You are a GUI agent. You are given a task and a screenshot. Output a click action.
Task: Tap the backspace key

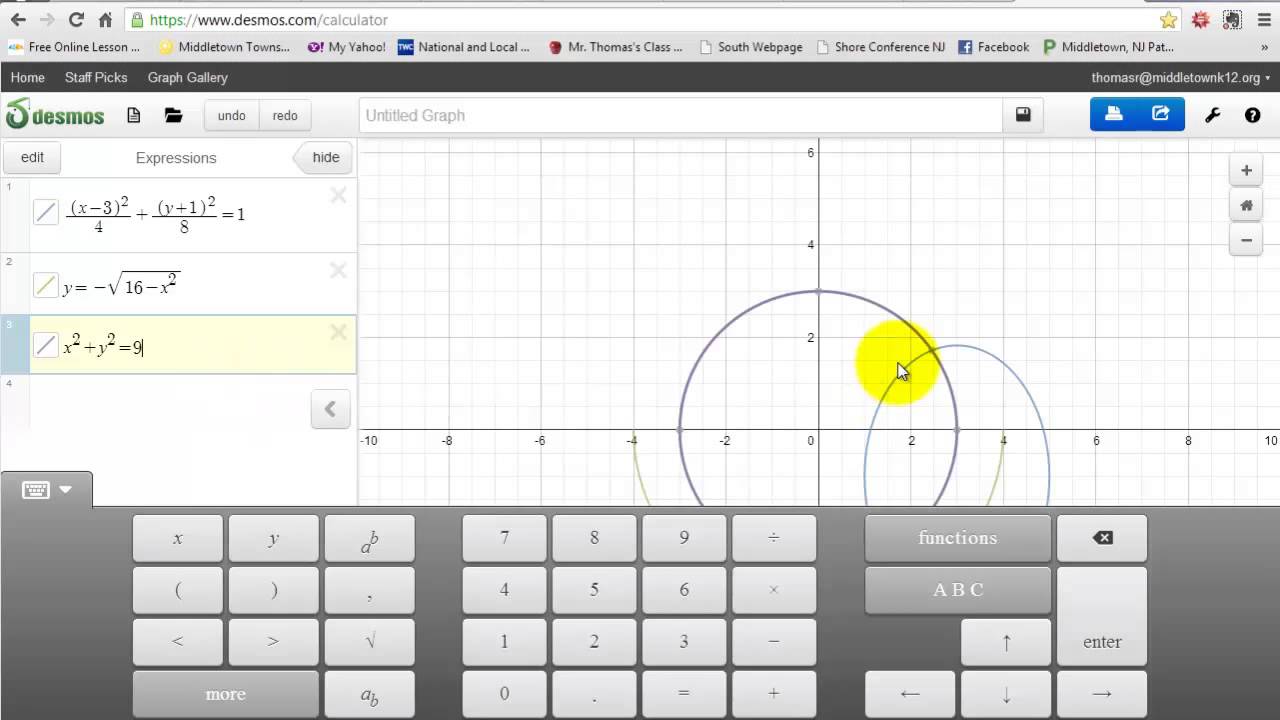point(1102,538)
